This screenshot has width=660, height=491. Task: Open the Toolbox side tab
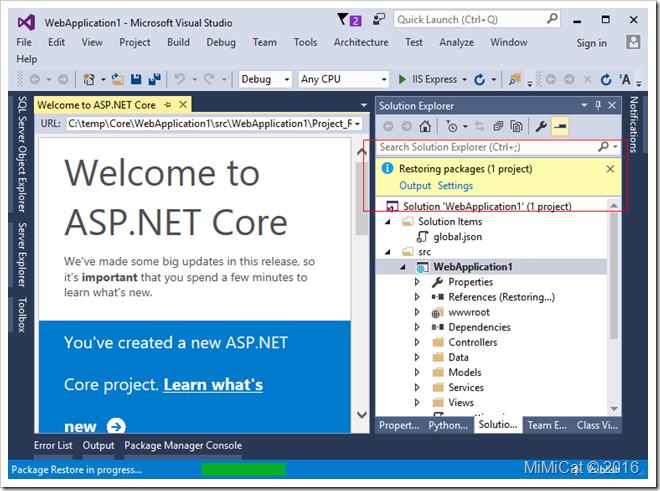22,315
